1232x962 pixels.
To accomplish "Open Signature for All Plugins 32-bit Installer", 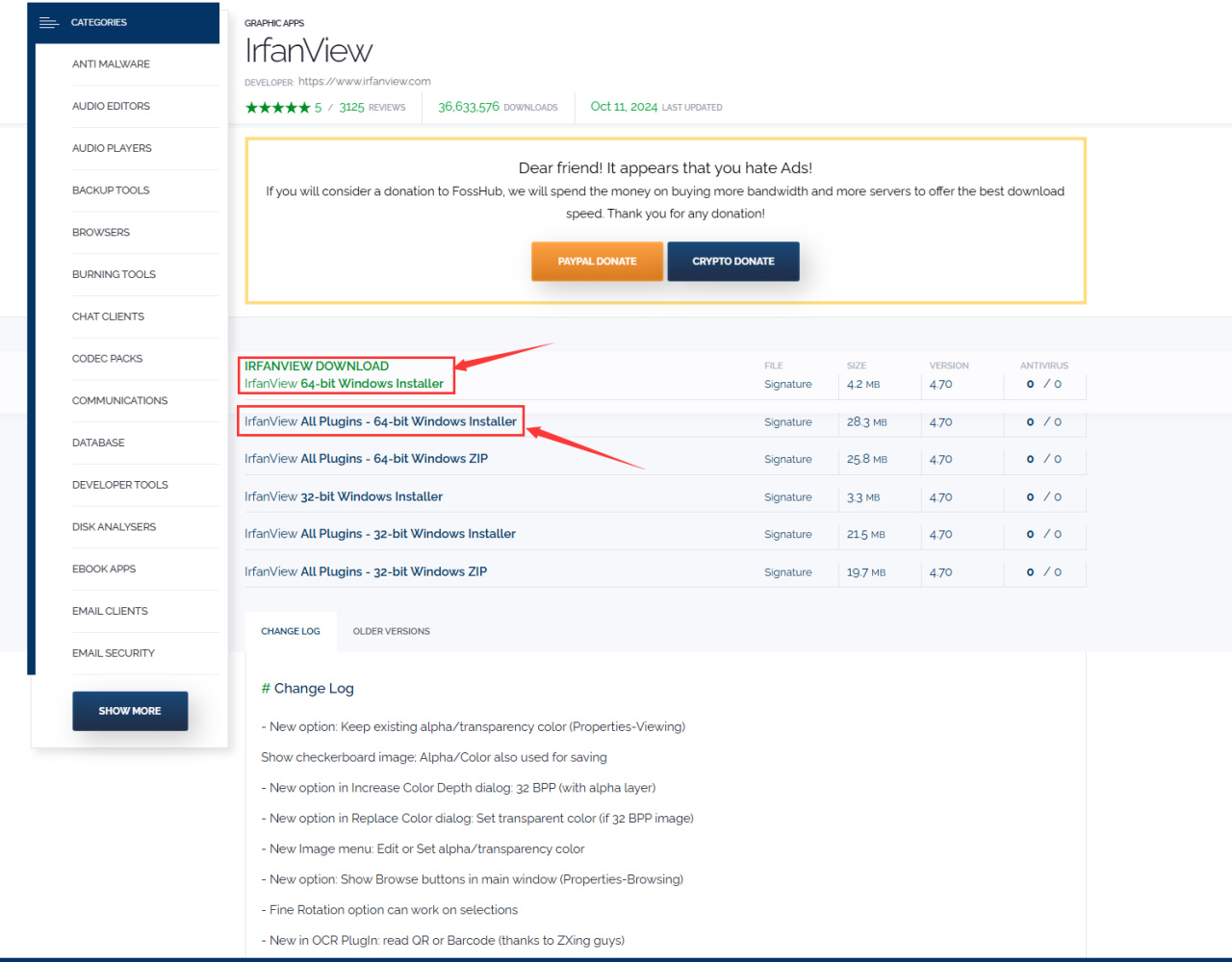I will 788,535.
